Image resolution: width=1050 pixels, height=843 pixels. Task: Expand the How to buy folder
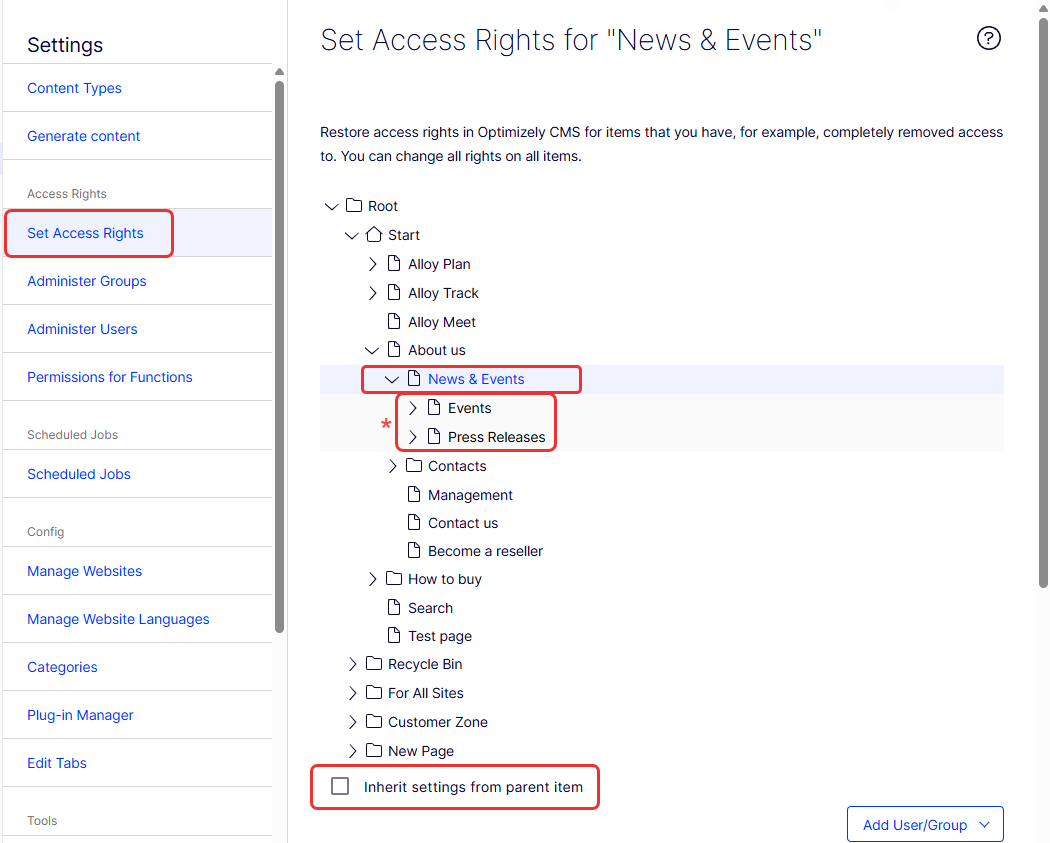click(x=372, y=579)
